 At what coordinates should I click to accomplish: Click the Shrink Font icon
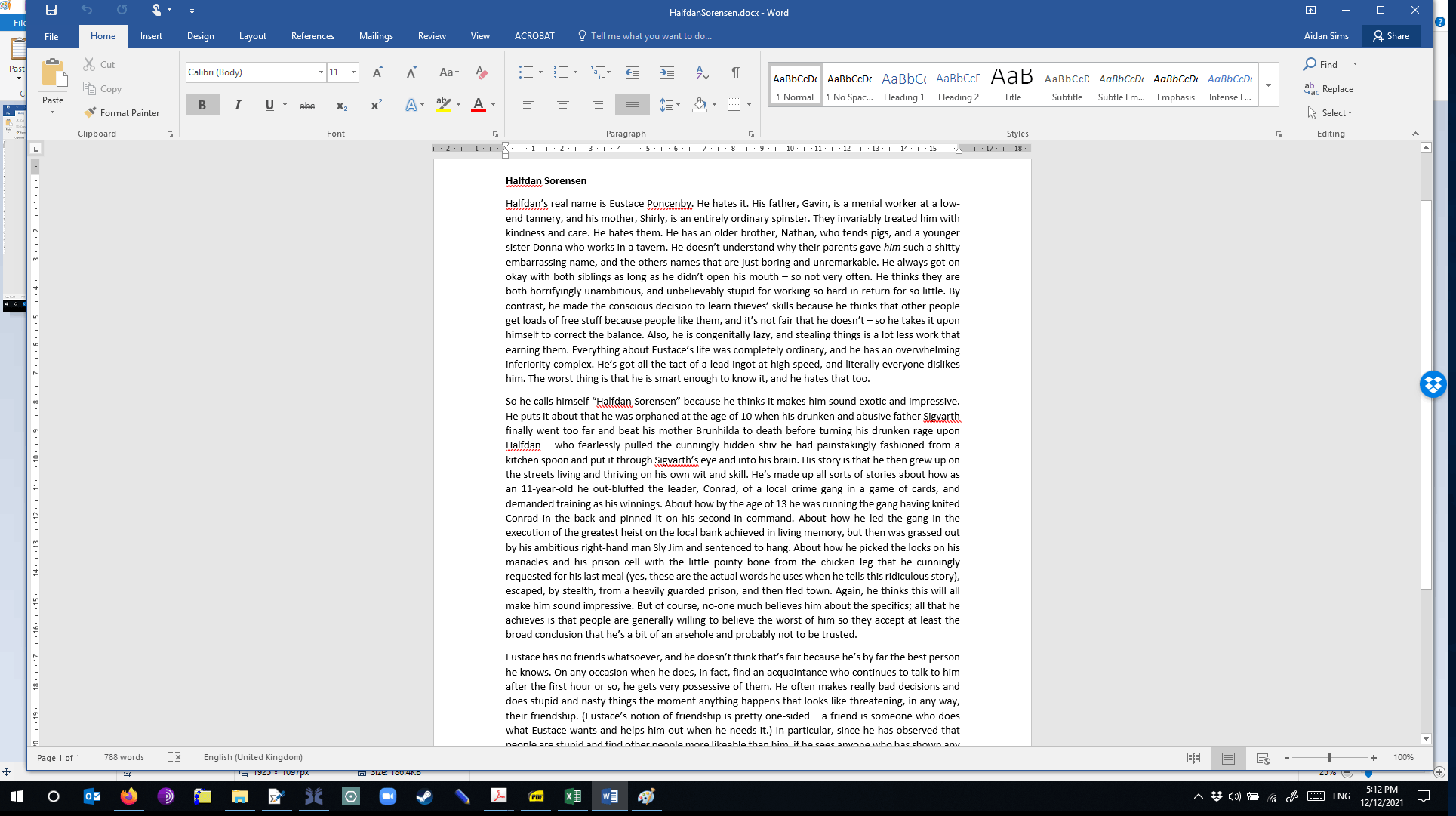coord(411,72)
